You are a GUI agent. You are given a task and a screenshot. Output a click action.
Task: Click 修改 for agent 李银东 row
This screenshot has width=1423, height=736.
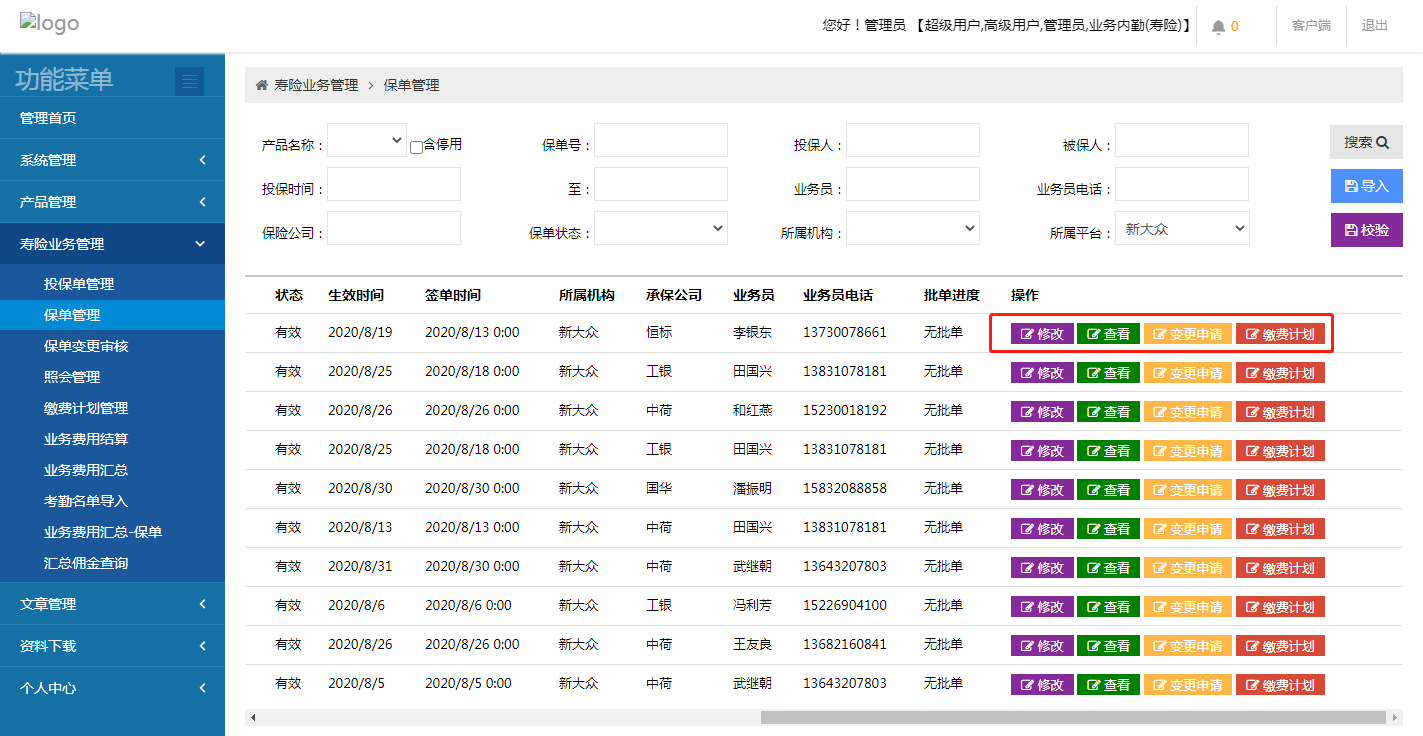1042,334
